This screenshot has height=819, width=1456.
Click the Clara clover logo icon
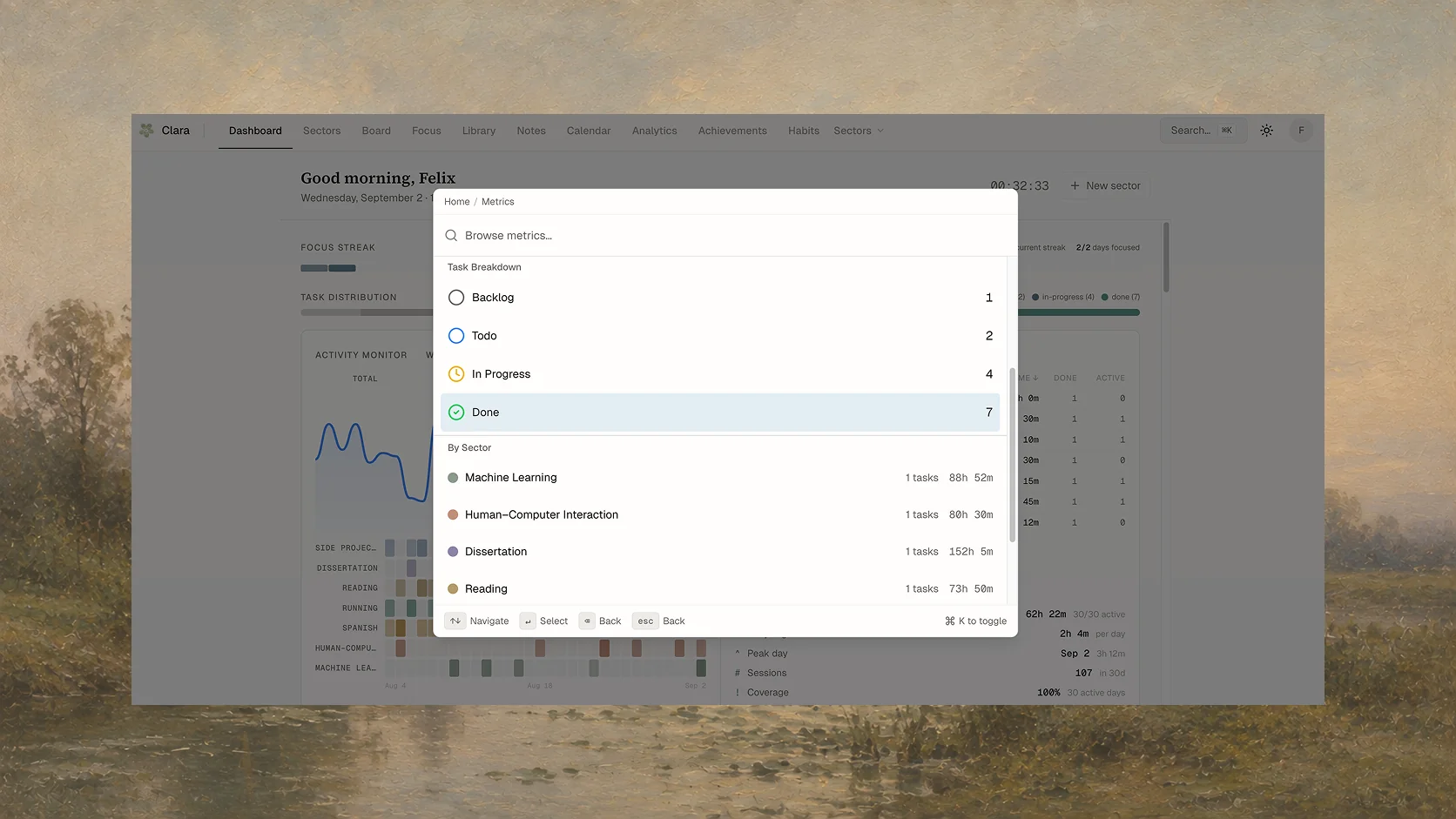coord(146,131)
